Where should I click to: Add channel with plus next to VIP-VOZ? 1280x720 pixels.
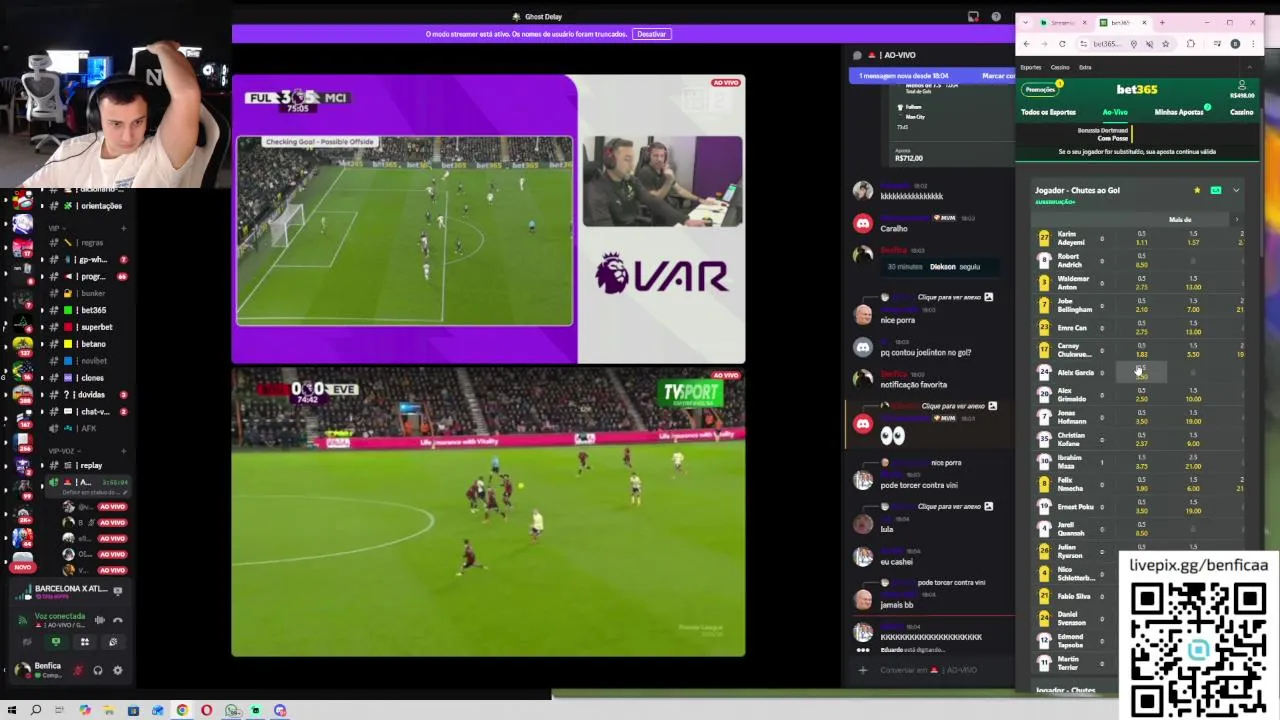tap(124, 451)
